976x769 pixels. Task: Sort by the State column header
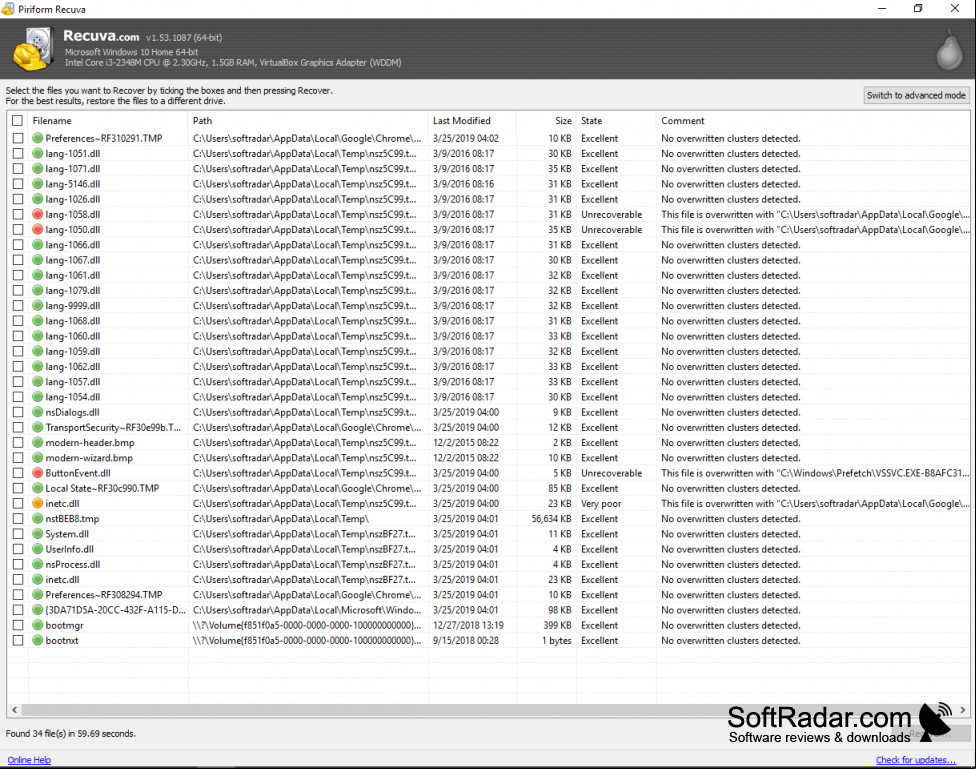pos(616,121)
